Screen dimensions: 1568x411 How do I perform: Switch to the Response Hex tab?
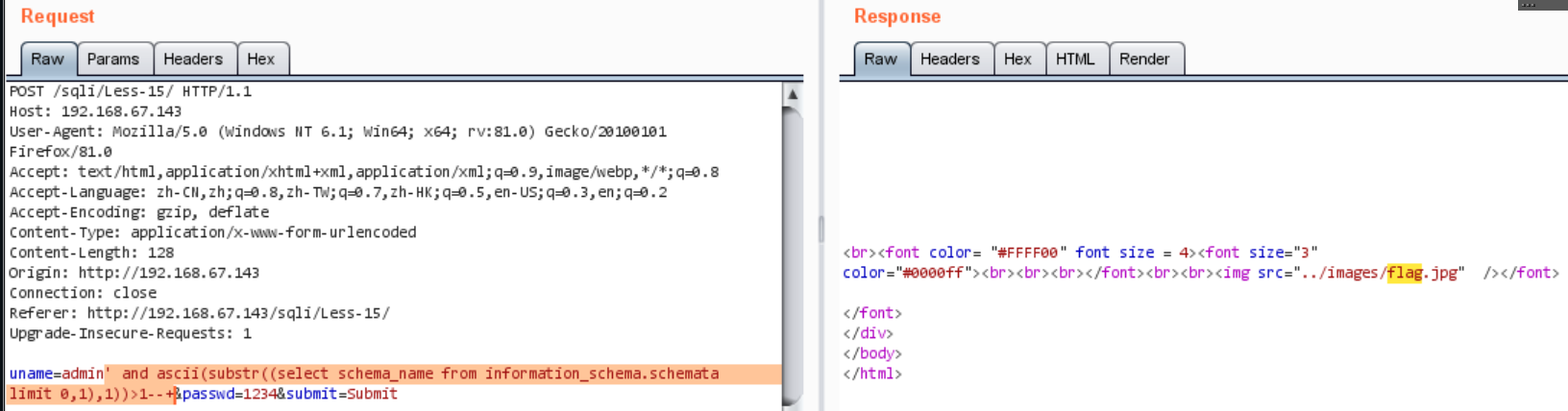click(x=1018, y=59)
